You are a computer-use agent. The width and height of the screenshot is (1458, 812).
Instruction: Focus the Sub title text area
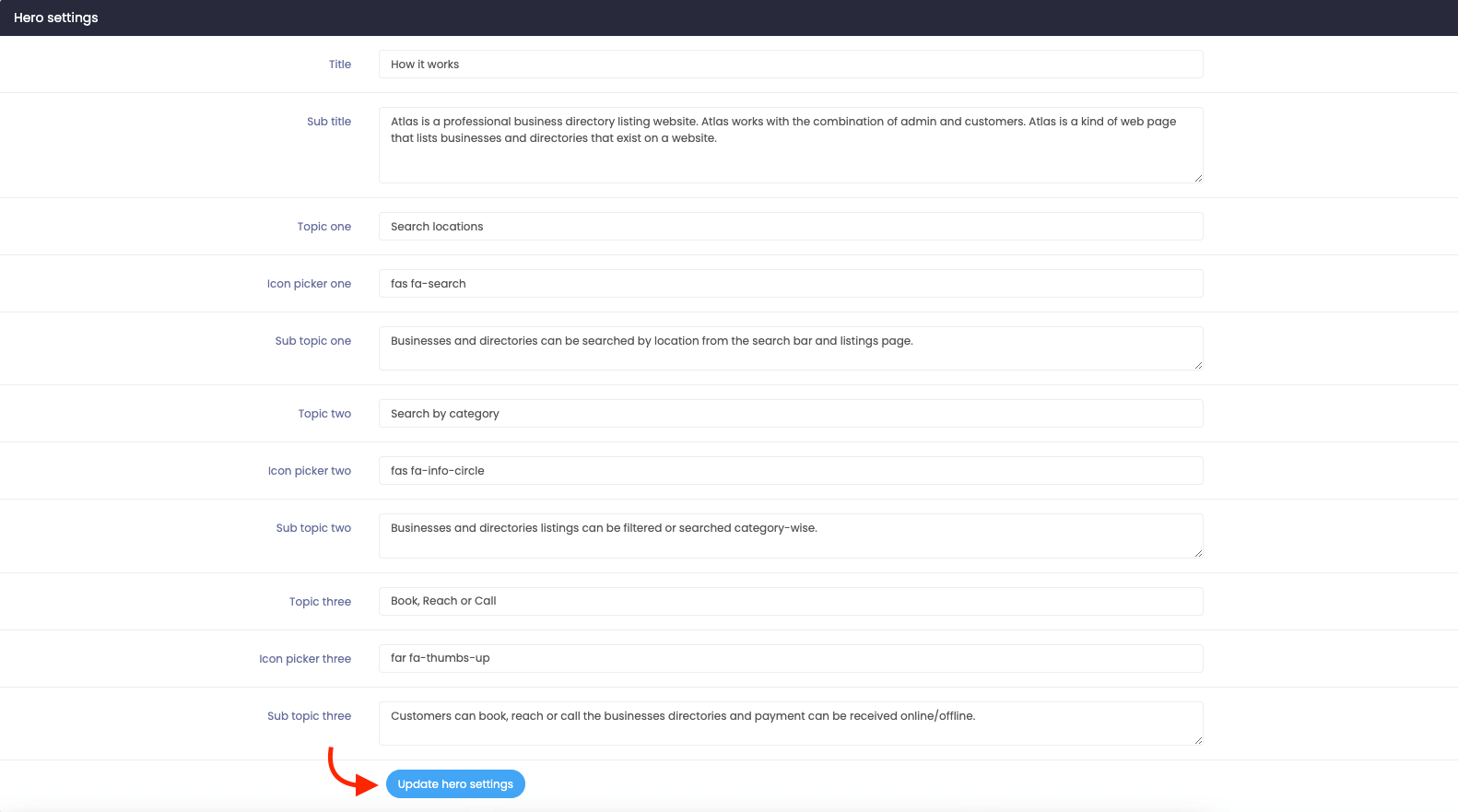pyautogui.click(x=791, y=145)
